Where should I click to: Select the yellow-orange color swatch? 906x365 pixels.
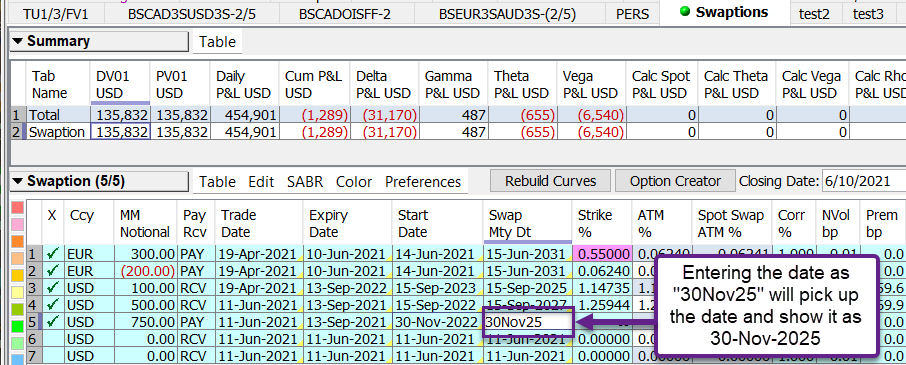(17, 275)
